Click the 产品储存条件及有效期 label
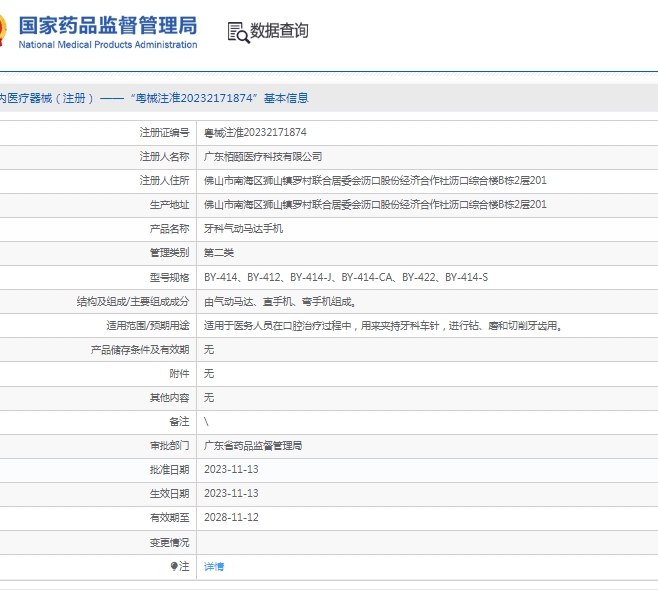Screen dimensions: 658x590 coord(140,350)
